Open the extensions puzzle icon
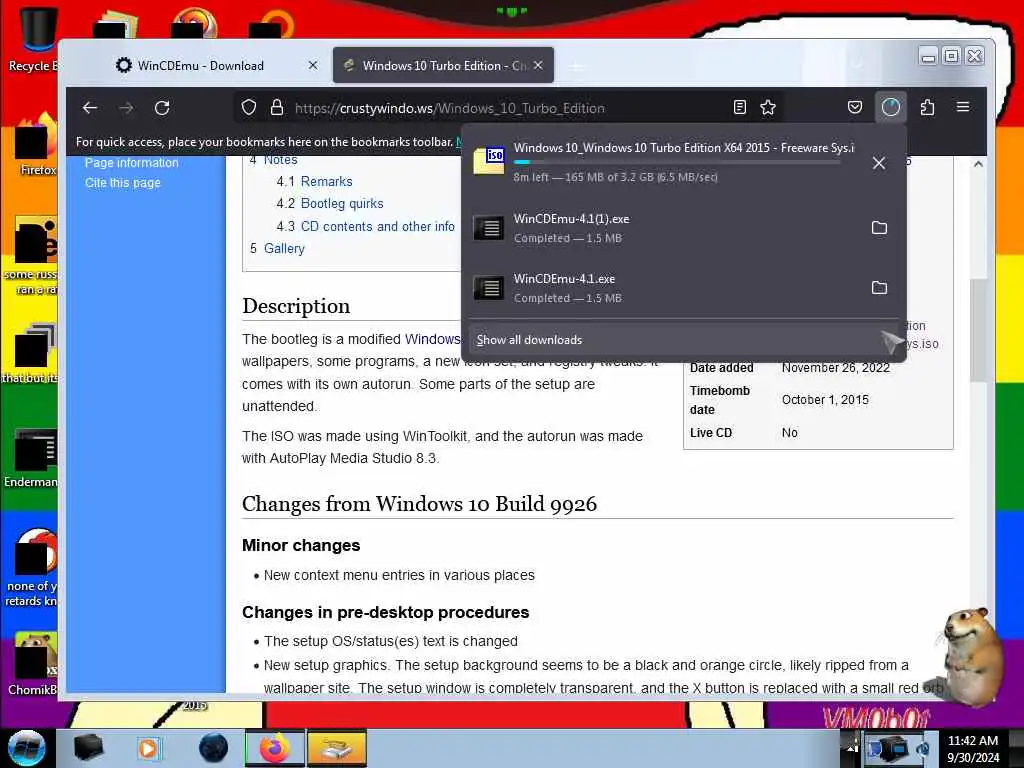The width and height of the screenshot is (1024, 768). pos(927,108)
